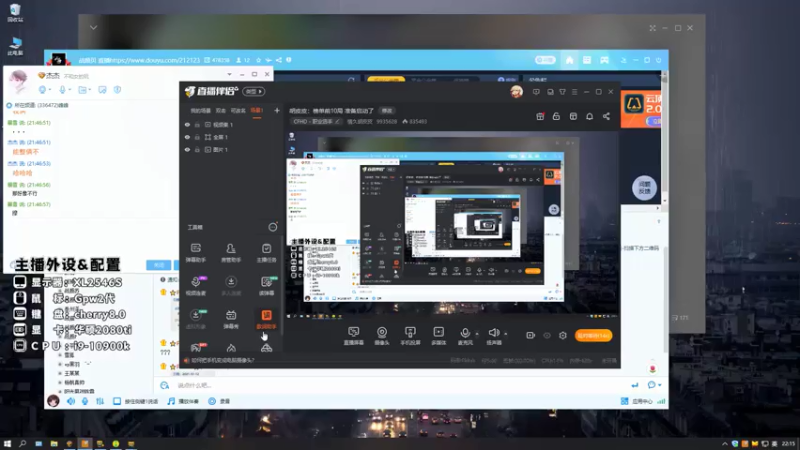Toggle the pill switch in Douyu title bar
The height and width of the screenshot is (450, 800).
(x=545, y=60)
